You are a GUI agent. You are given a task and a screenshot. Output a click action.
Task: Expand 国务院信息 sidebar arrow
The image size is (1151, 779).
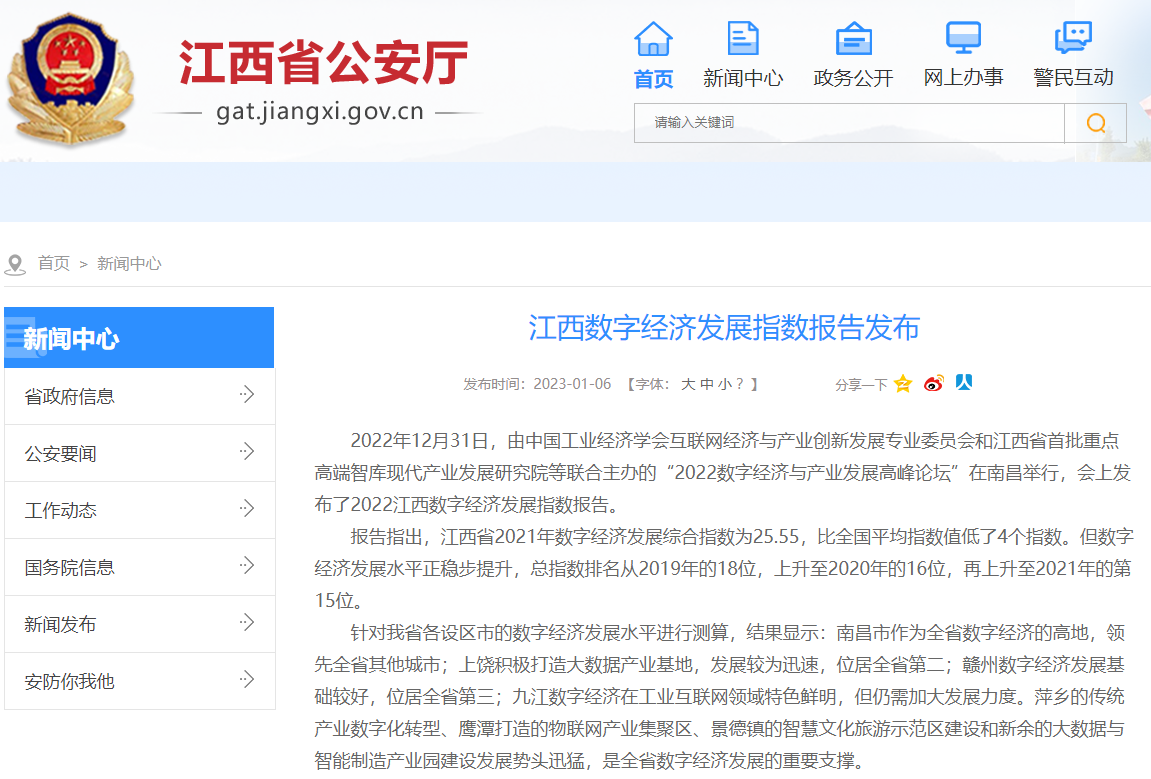(x=247, y=567)
